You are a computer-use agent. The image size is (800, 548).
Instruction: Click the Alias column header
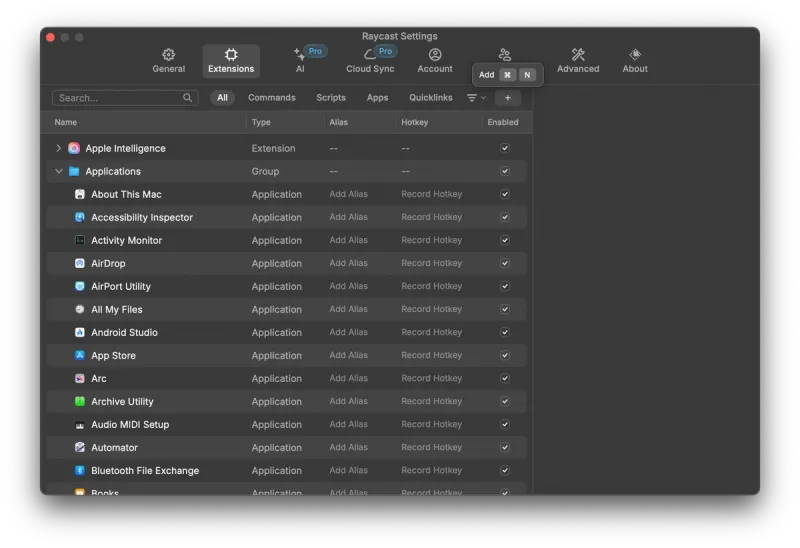point(338,122)
